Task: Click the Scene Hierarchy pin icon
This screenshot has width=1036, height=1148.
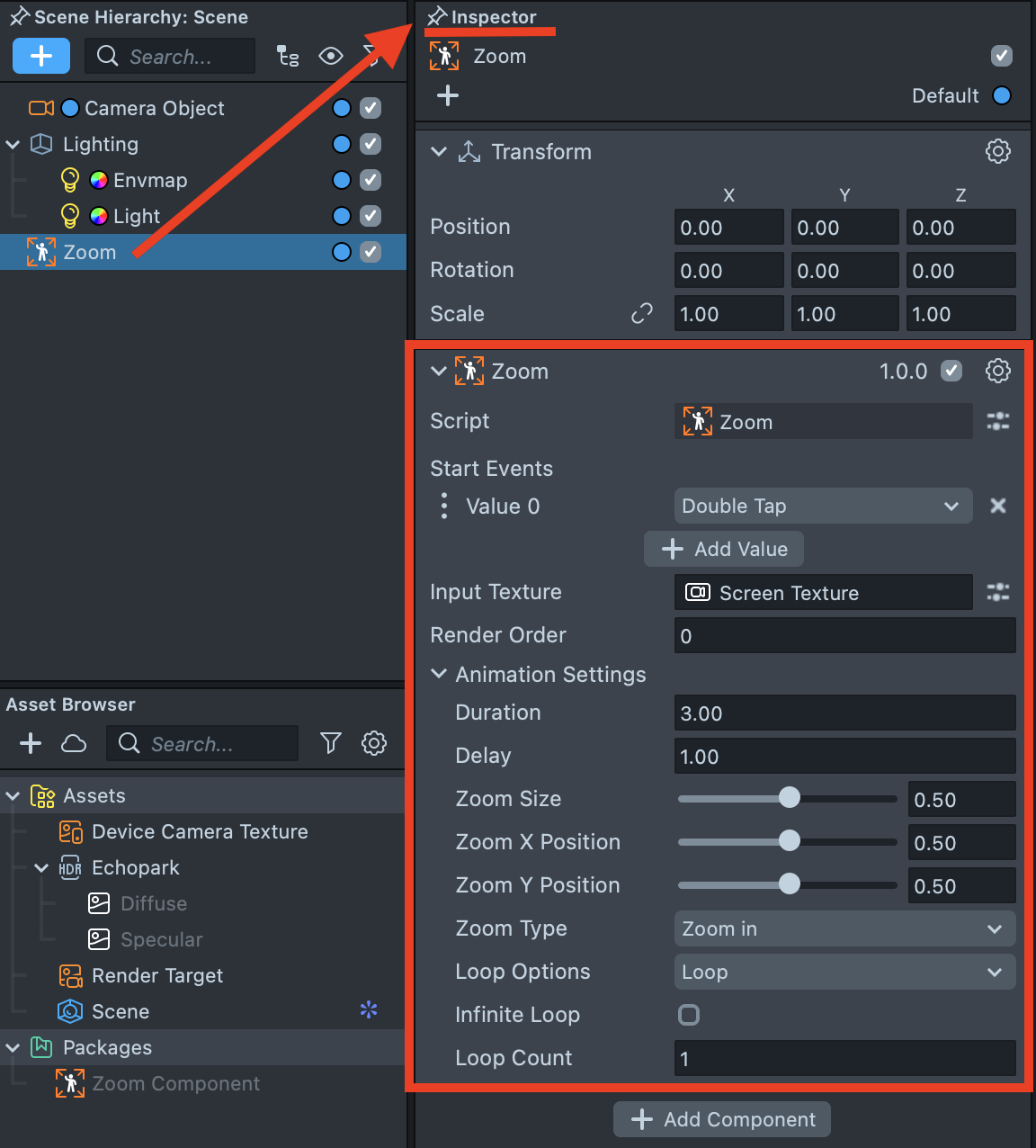Action: 19,17
